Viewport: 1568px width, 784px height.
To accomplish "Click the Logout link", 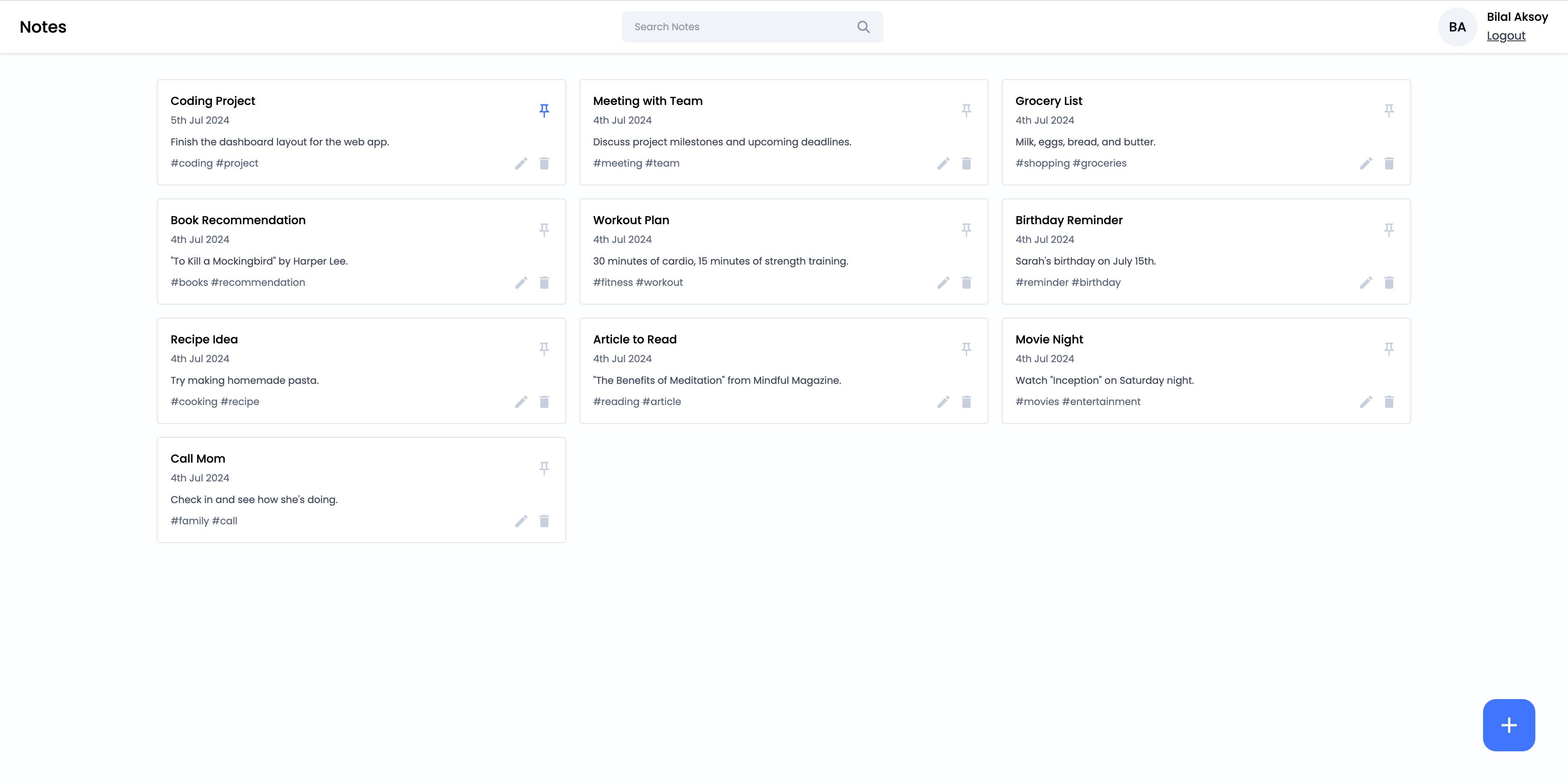I will click(x=1506, y=36).
